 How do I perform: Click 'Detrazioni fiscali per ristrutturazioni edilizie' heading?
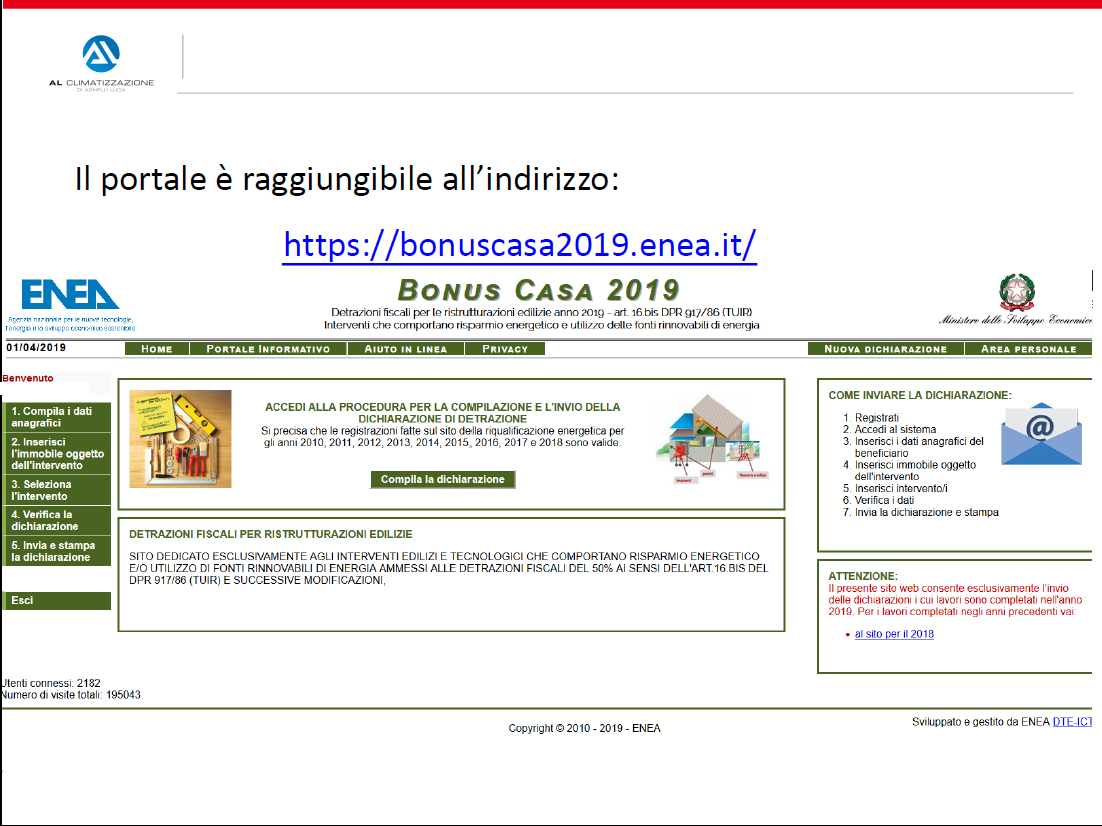pos(271,534)
